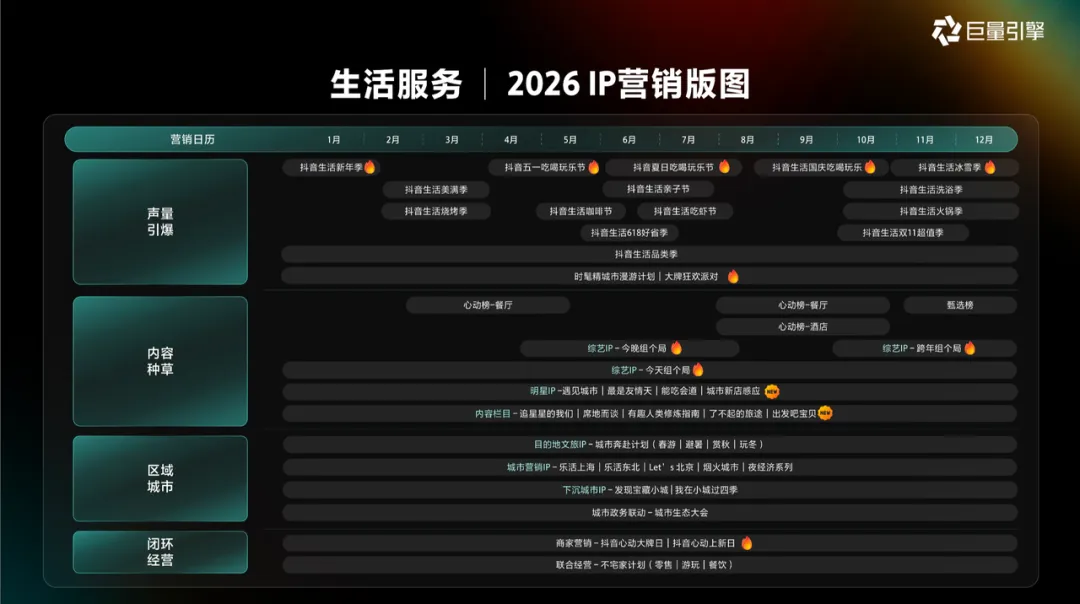This screenshot has height=604, width=1080.
Task: Click the 巨量引擎 logo icon
Action: pos(949,30)
